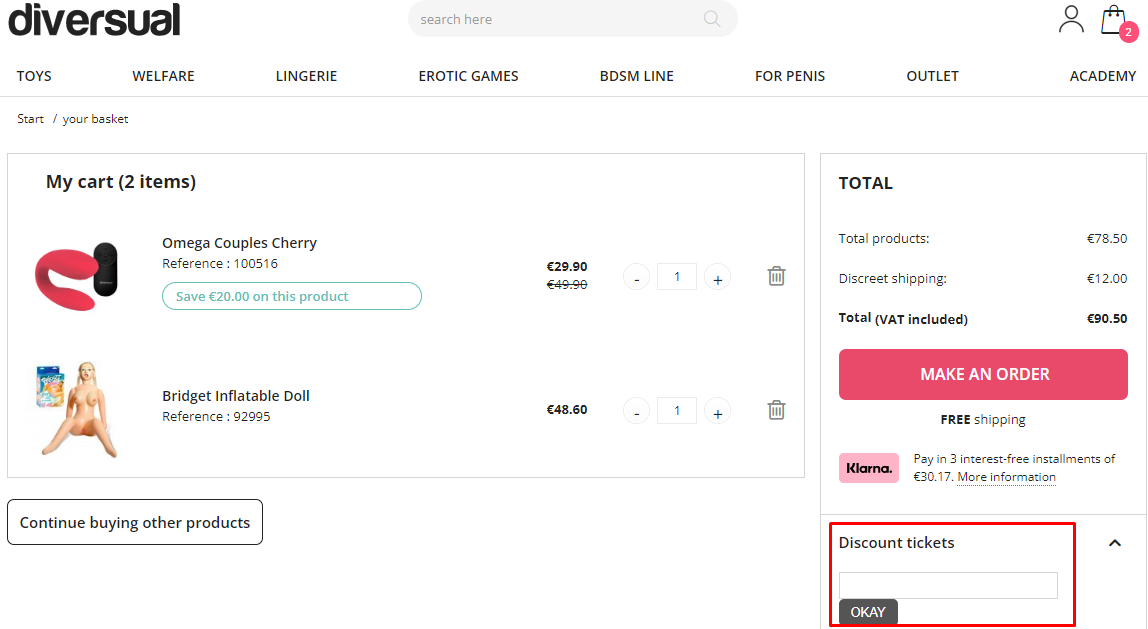The height and width of the screenshot is (629, 1148).
Task: Click the Reference : 92995 text
Action: [216, 416]
